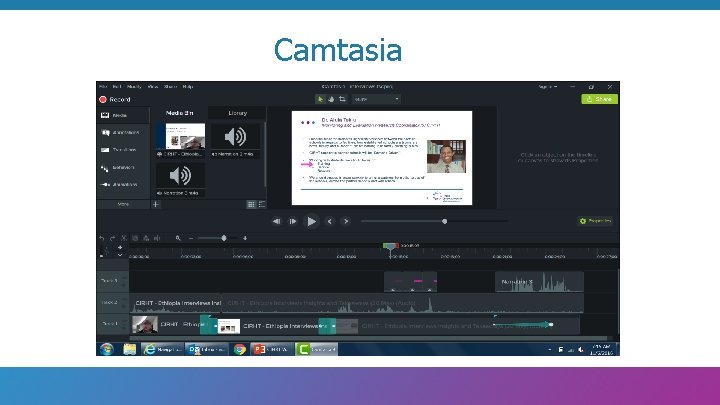Viewport: 720px width, 405px height.
Task: Open the View menu
Action: coord(153,86)
